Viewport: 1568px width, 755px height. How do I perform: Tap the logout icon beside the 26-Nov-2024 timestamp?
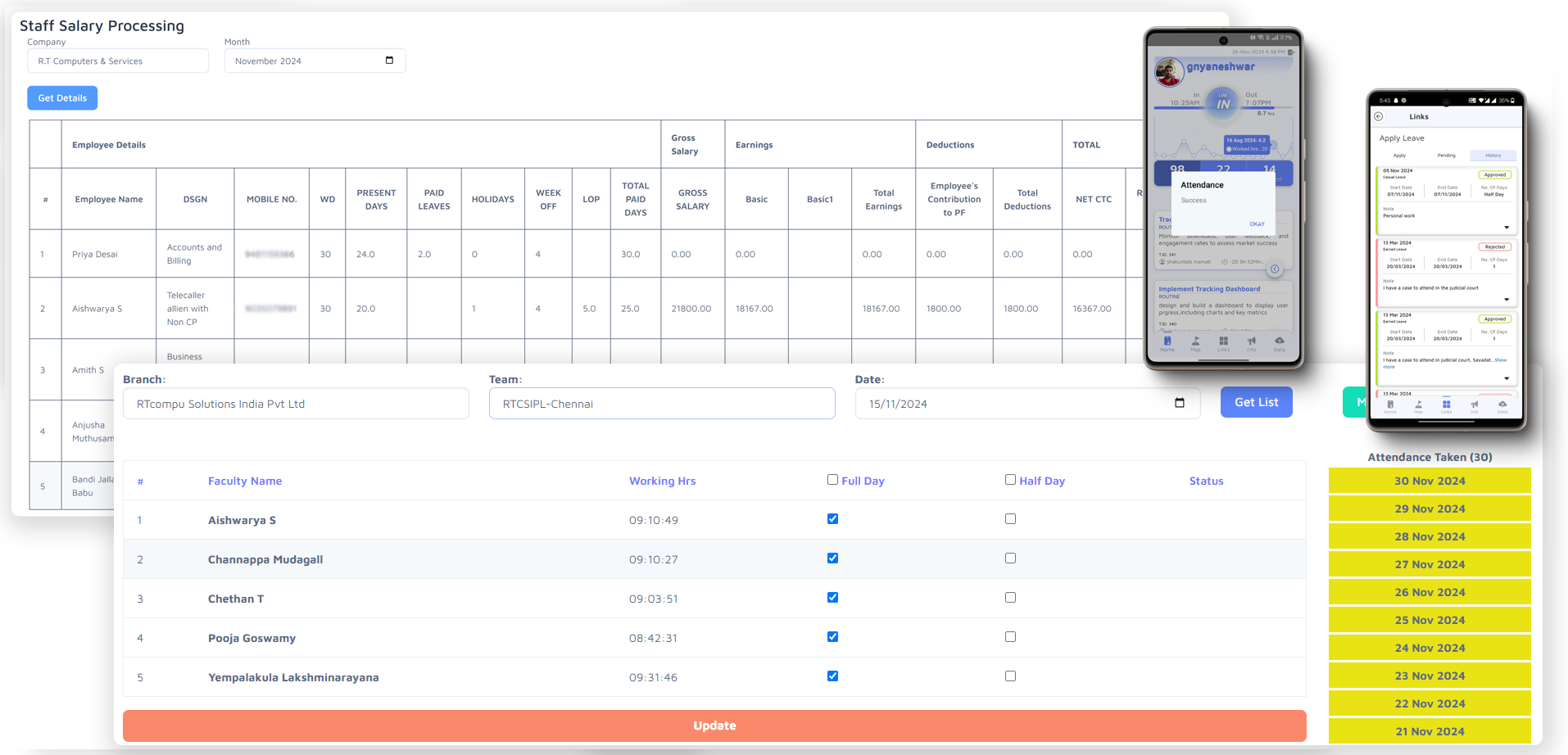pos(1291,52)
